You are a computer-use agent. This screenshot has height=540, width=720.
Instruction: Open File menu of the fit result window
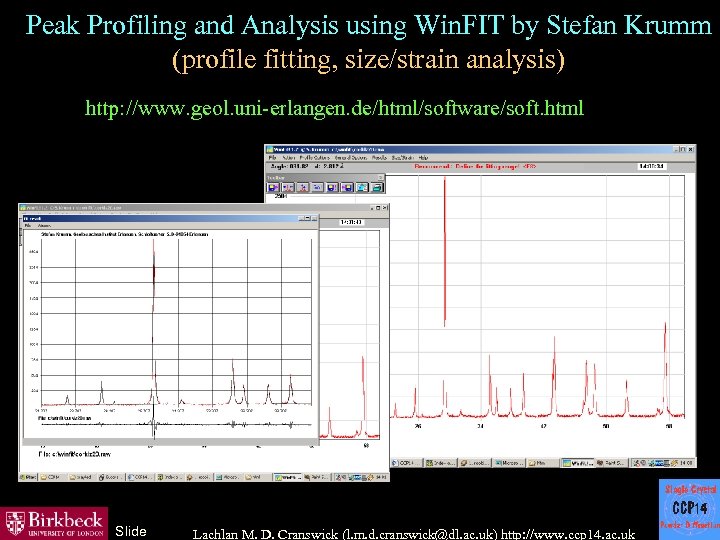(28, 226)
